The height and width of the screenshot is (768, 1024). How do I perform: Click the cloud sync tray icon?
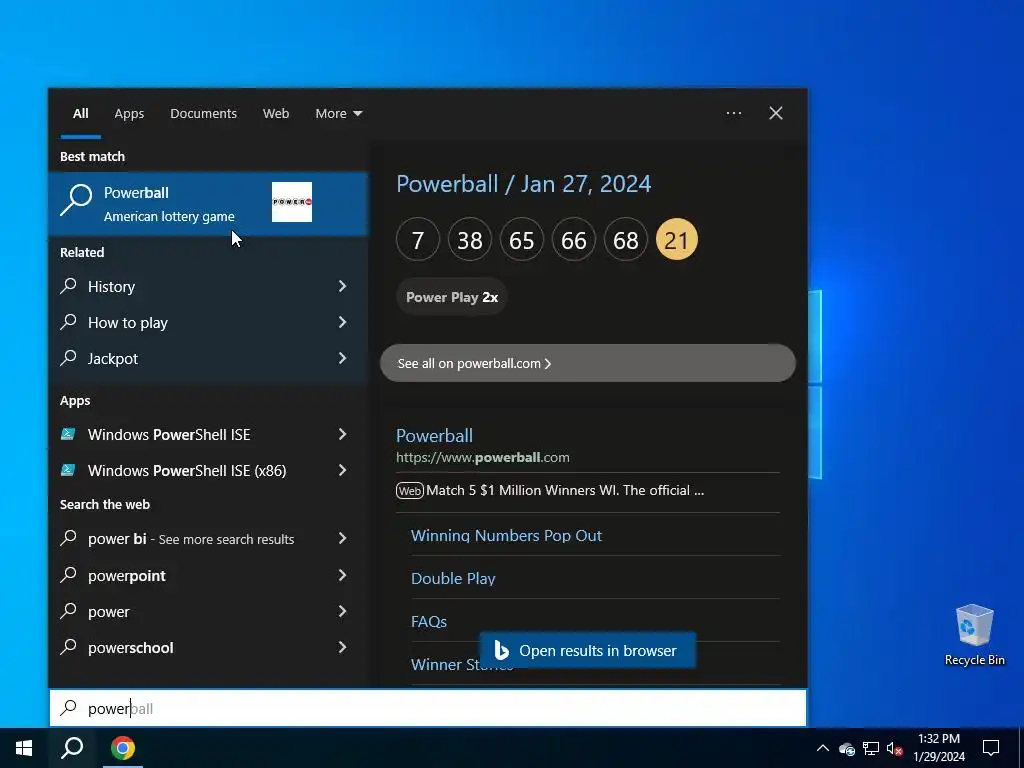coord(847,749)
